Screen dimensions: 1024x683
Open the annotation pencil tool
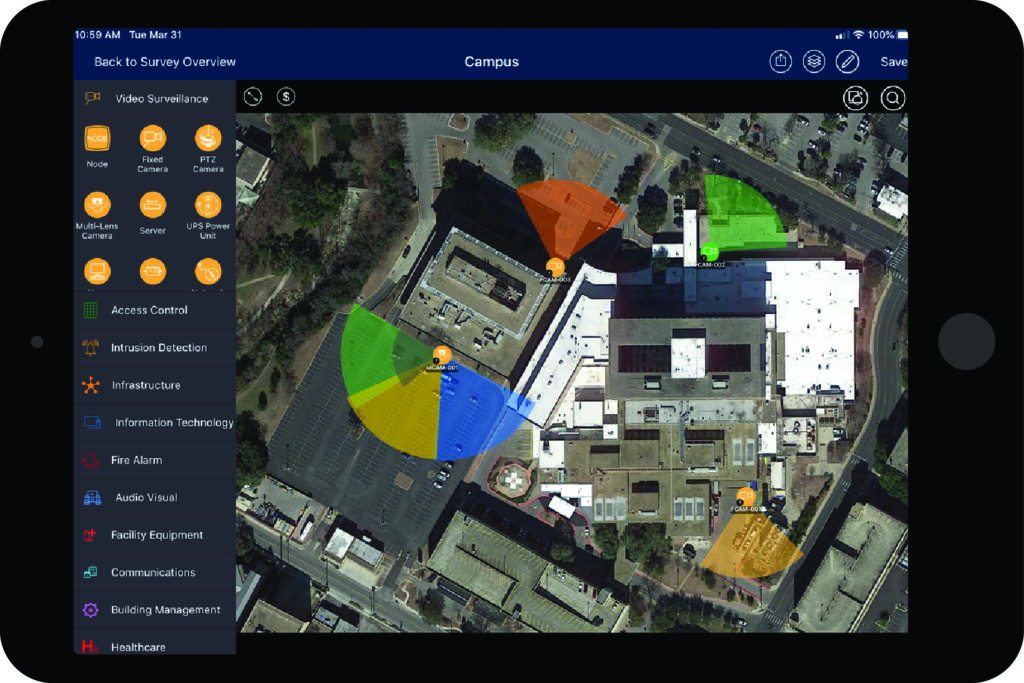point(849,61)
